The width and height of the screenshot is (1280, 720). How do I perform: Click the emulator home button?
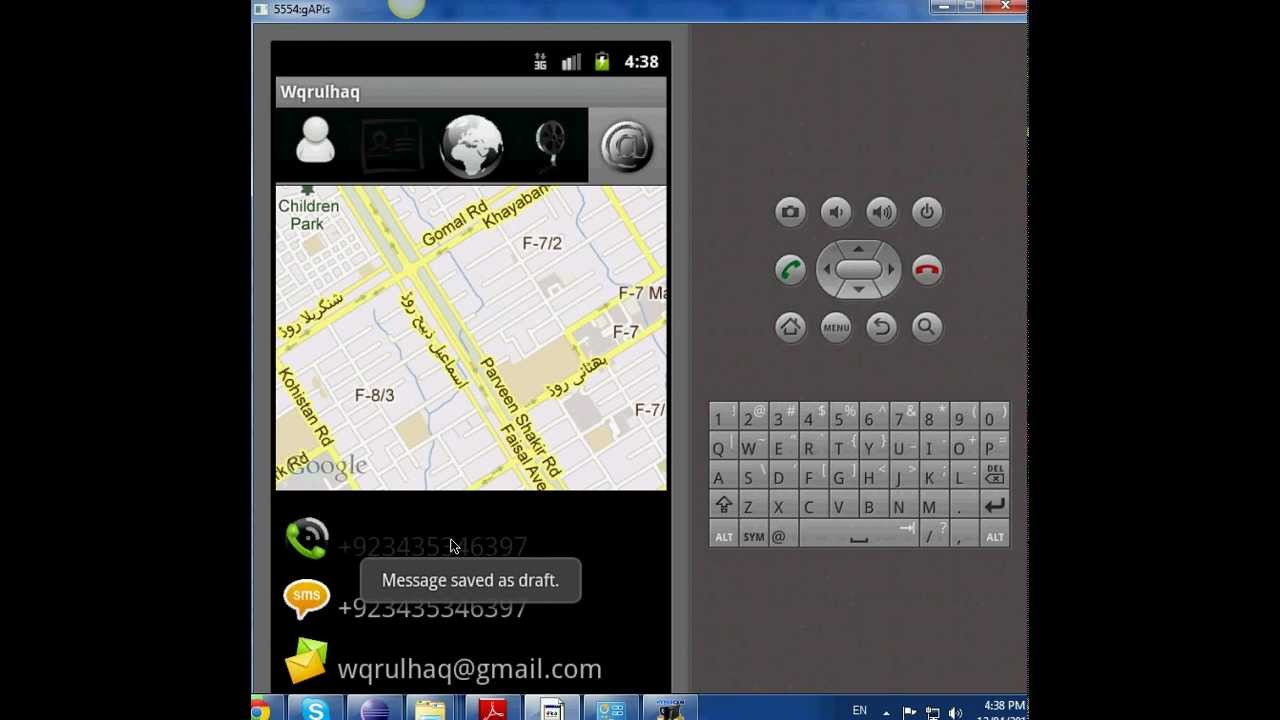click(790, 327)
